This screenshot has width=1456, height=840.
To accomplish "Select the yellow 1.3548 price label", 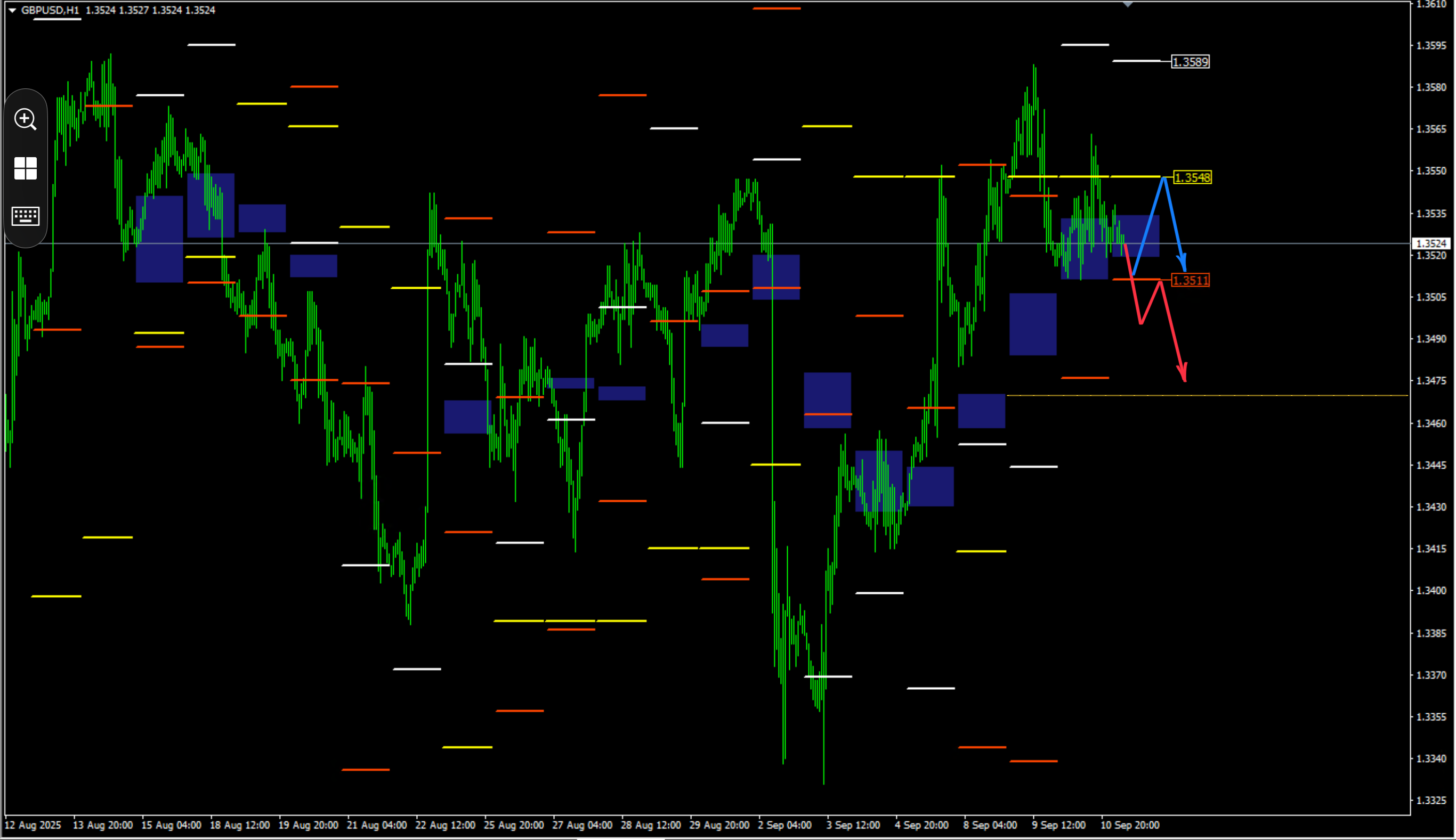I will click(x=1192, y=178).
